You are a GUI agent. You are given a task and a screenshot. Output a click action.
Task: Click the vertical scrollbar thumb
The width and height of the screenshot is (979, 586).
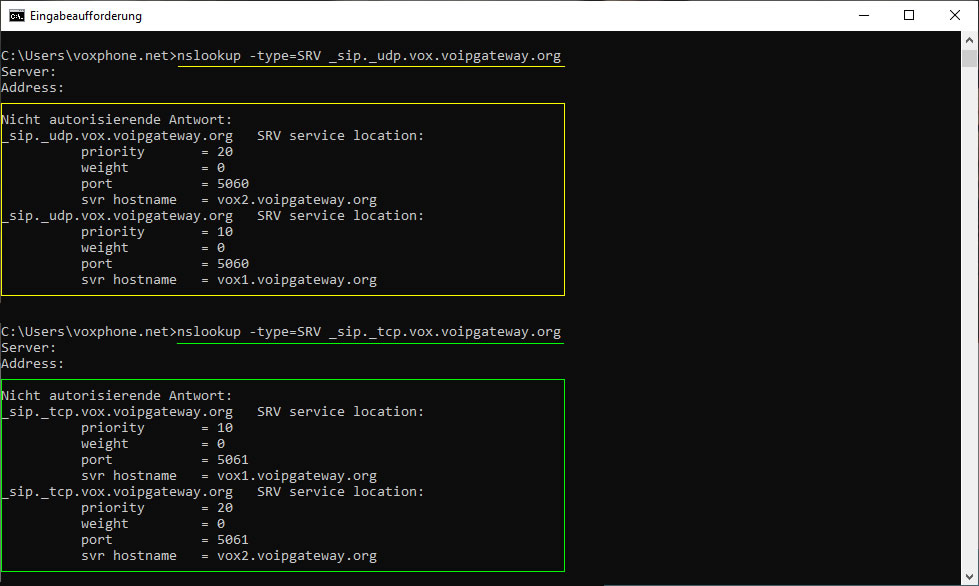969,58
